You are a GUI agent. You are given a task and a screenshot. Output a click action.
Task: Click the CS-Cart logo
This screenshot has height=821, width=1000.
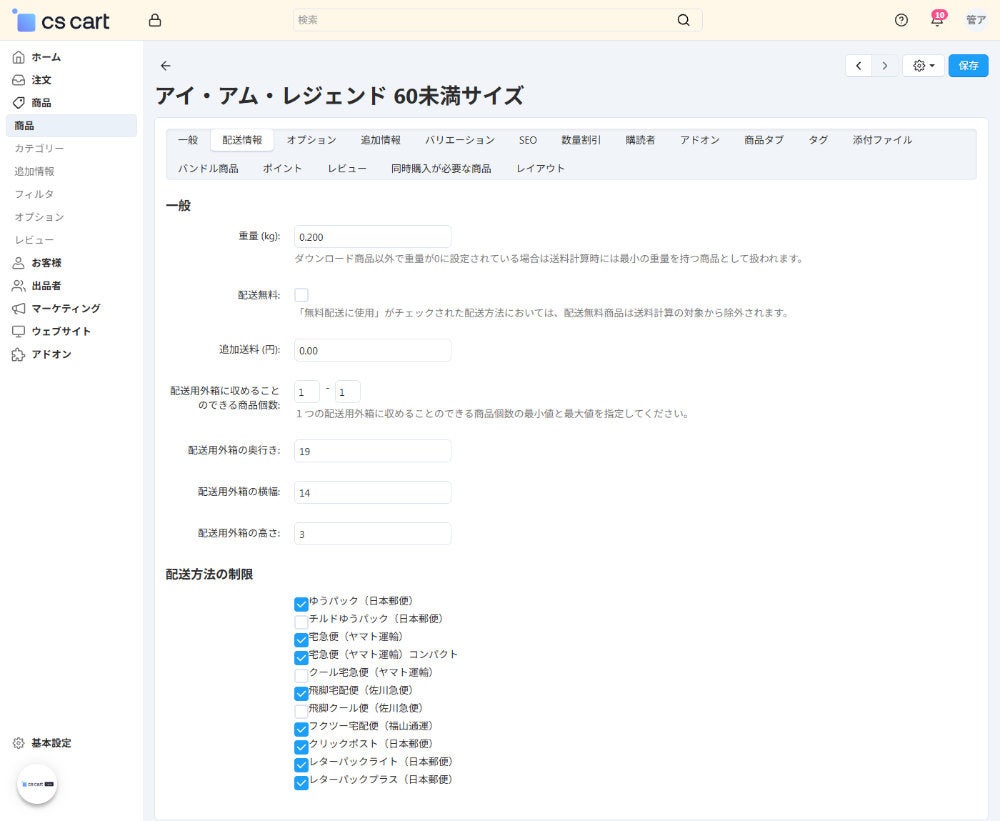[x=61, y=21]
